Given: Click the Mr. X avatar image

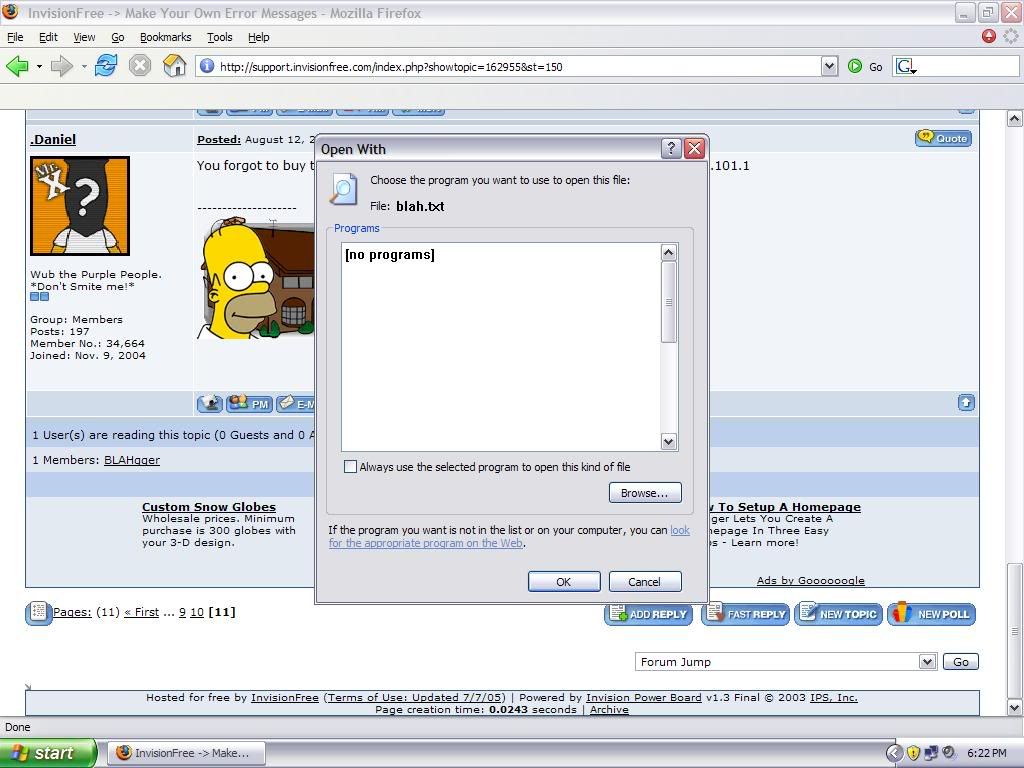Looking at the screenshot, I should click(x=80, y=206).
